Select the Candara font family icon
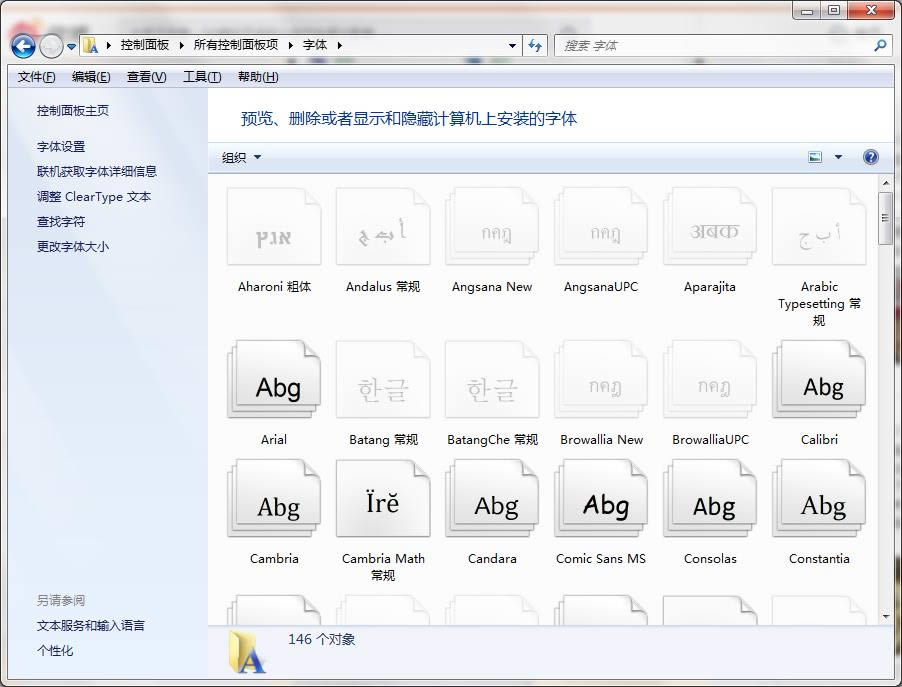The width and height of the screenshot is (902, 687). [x=492, y=498]
